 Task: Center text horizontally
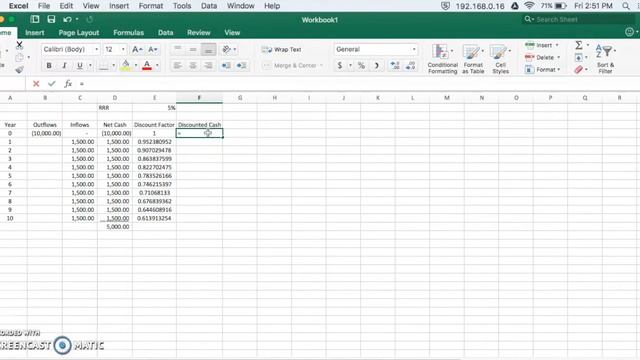[x=193, y=65]
